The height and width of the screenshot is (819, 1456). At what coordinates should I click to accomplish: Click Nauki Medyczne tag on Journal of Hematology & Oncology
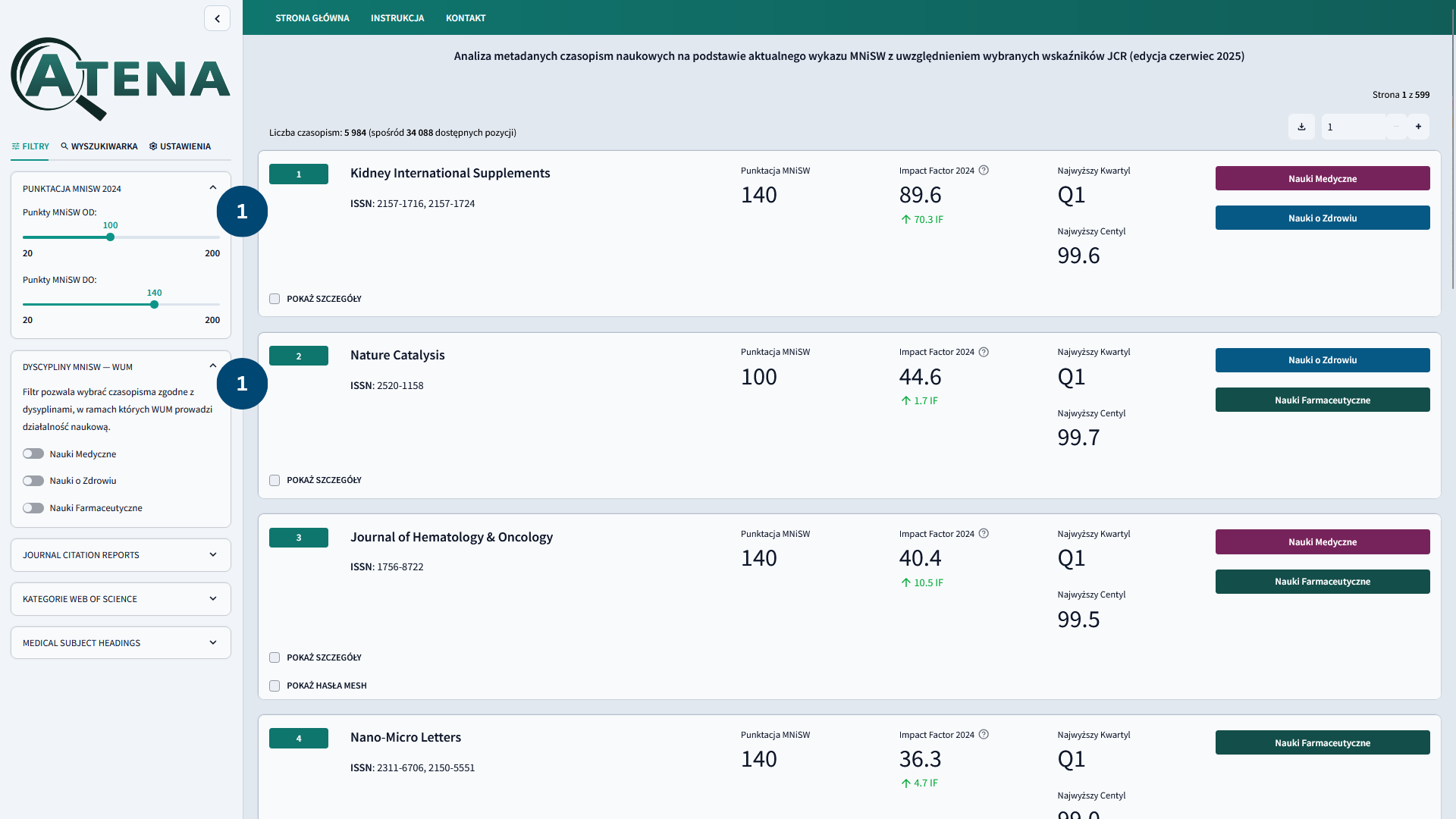point(1323,541)
